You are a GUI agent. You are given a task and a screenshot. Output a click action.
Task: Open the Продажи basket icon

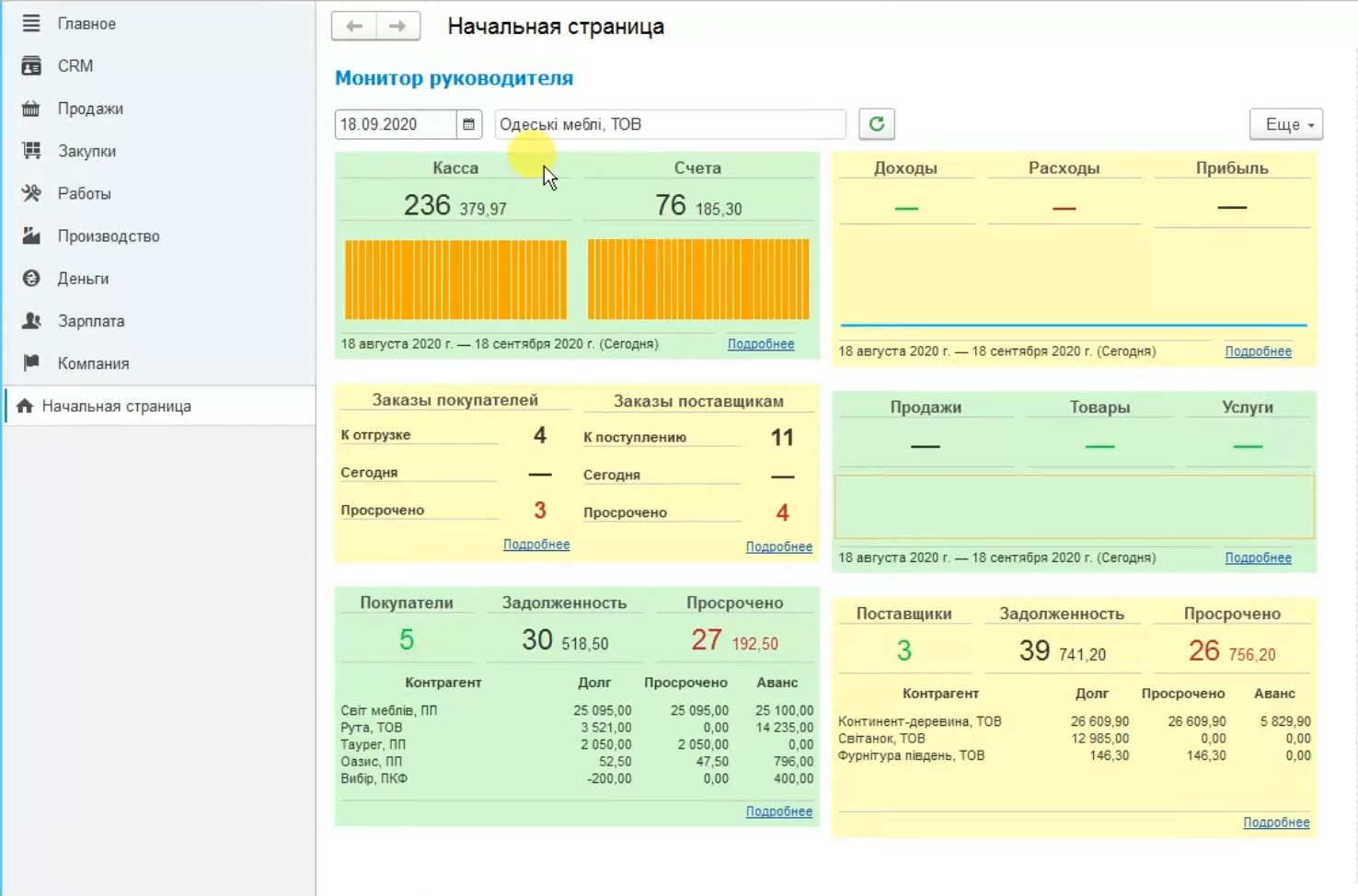click(31, 109)
